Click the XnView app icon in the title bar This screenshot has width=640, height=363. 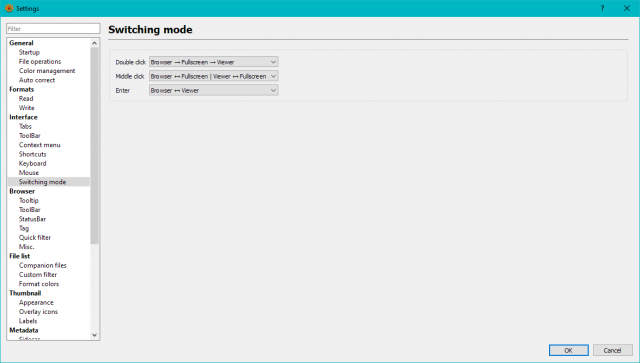[9, 8]
